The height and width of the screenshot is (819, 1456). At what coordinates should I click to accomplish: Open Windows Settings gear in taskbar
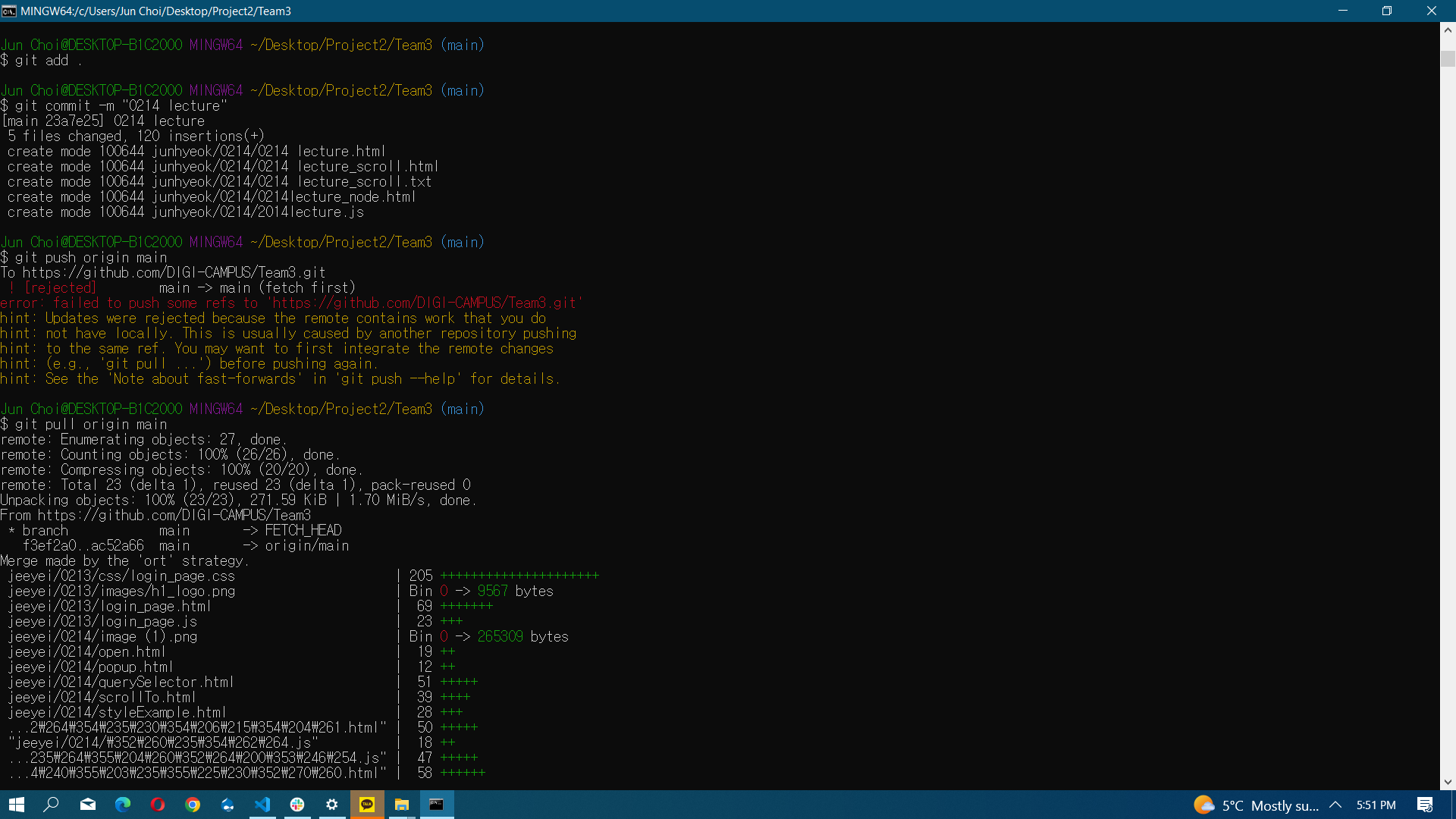point(332,805)
